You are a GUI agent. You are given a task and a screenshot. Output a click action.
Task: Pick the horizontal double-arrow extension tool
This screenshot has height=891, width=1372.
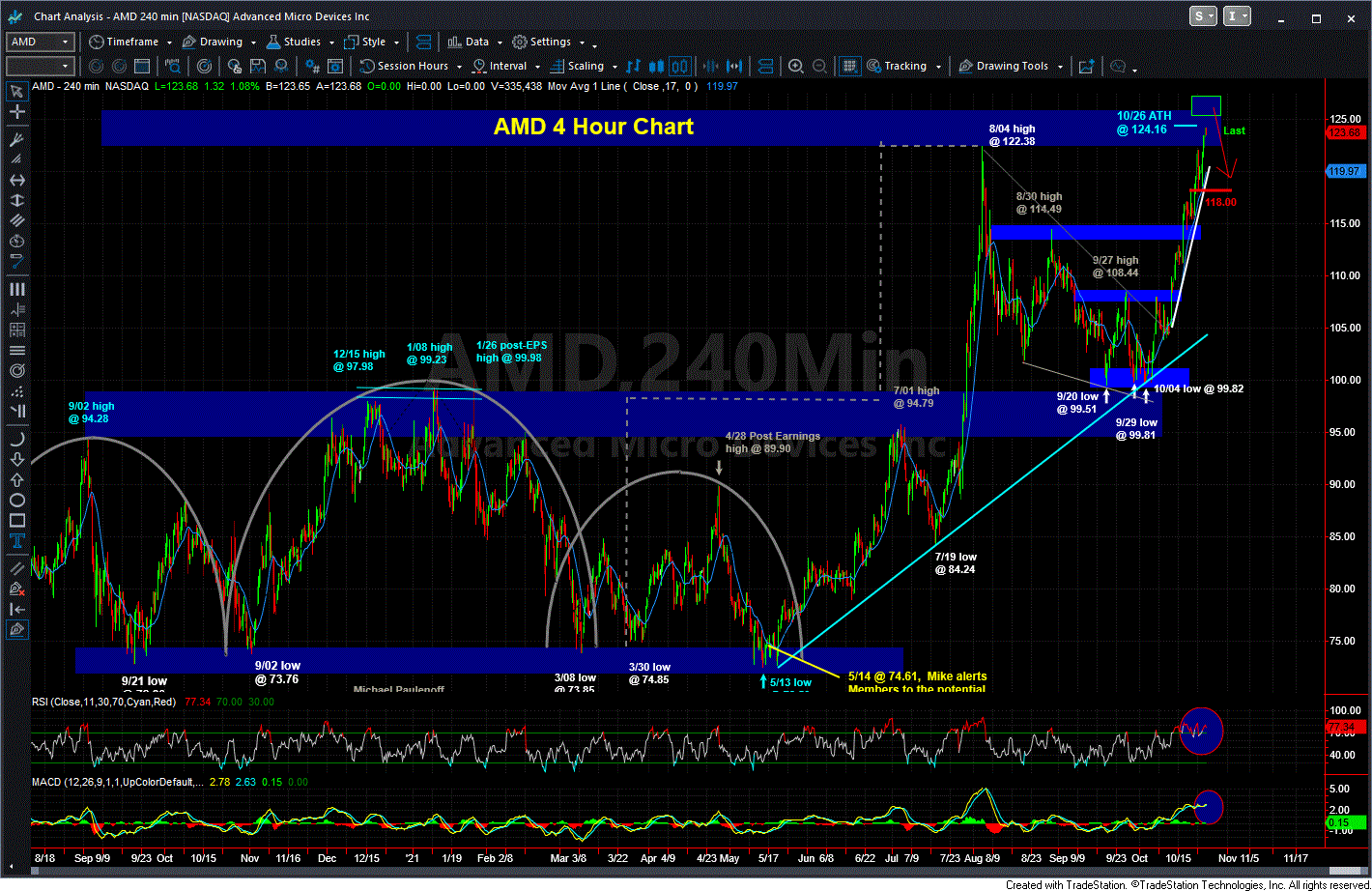pos(17,180)
